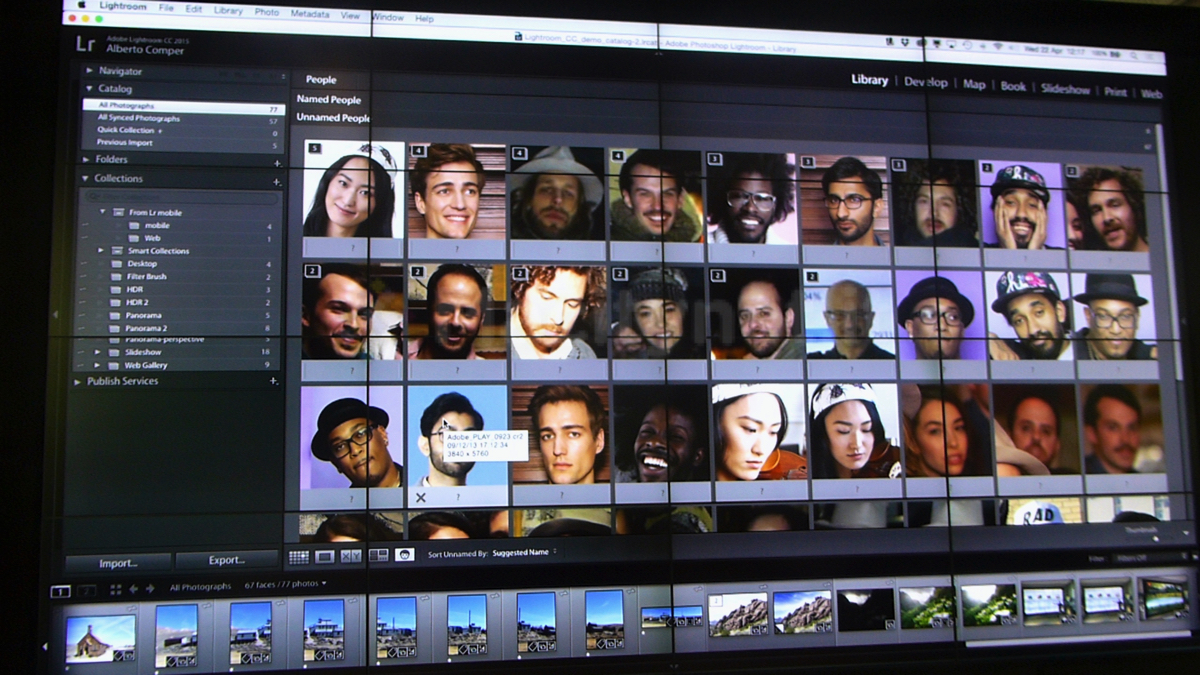Select Previous Import in Catalog

[185, 142]
